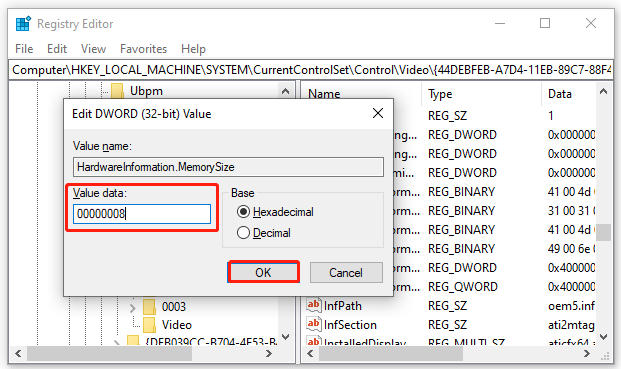
Task: Click the Cancel button
Action: [346, 272]
